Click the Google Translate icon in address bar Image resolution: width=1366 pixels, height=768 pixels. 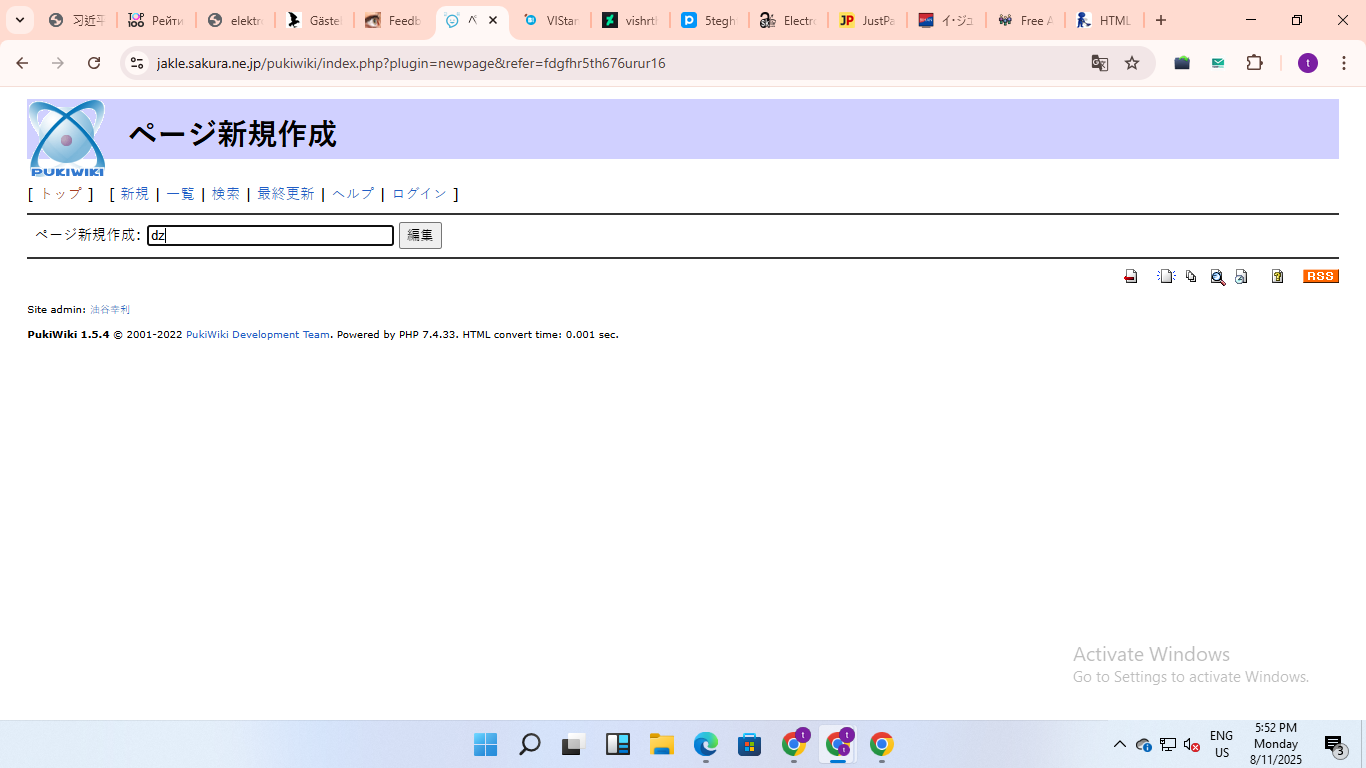coord(1100,63)
